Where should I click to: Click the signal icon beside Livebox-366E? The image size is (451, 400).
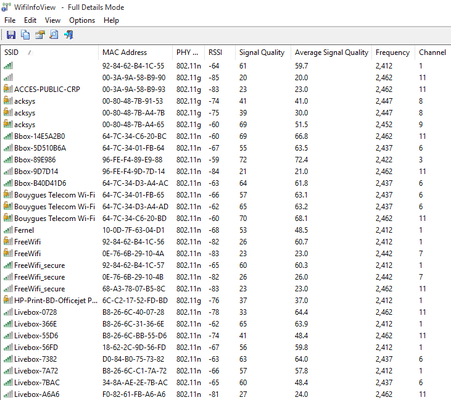pyautogui.click(x=8, y=324)
